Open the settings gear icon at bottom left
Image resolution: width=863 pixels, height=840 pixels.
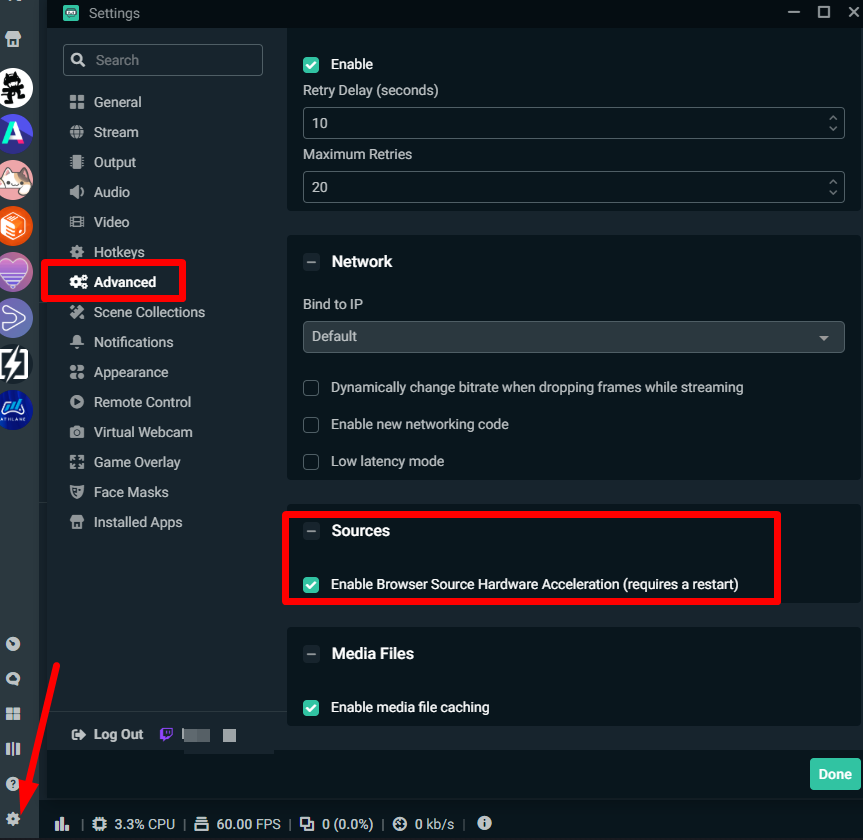pos(13,818)
